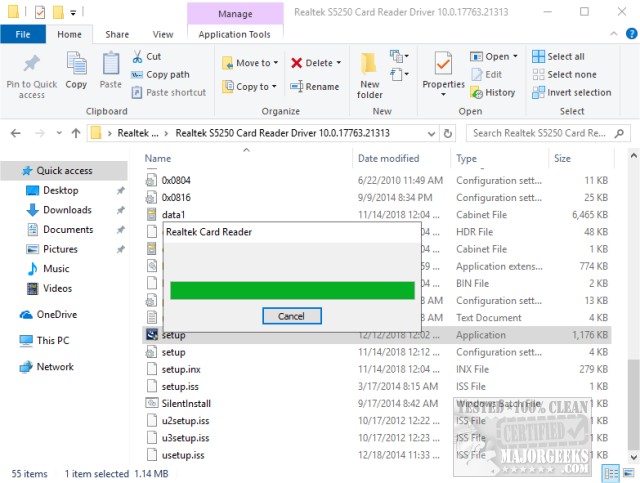This screenshot has height=483, width=640.
Task: Select the 0x0816 configuration file
Action: [x=376, y=198]
